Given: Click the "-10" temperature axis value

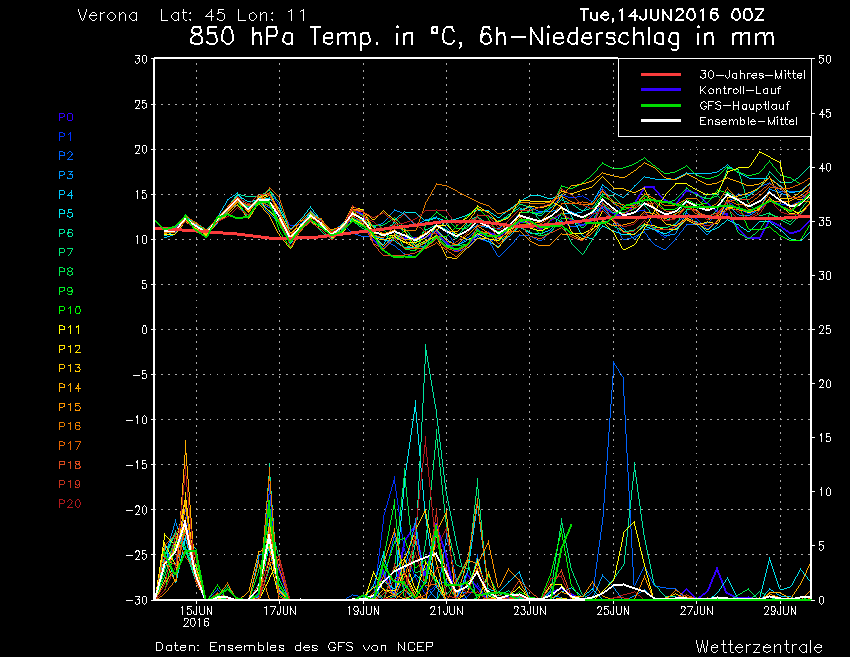Looking at the screenshot, I should coord(137,420).
